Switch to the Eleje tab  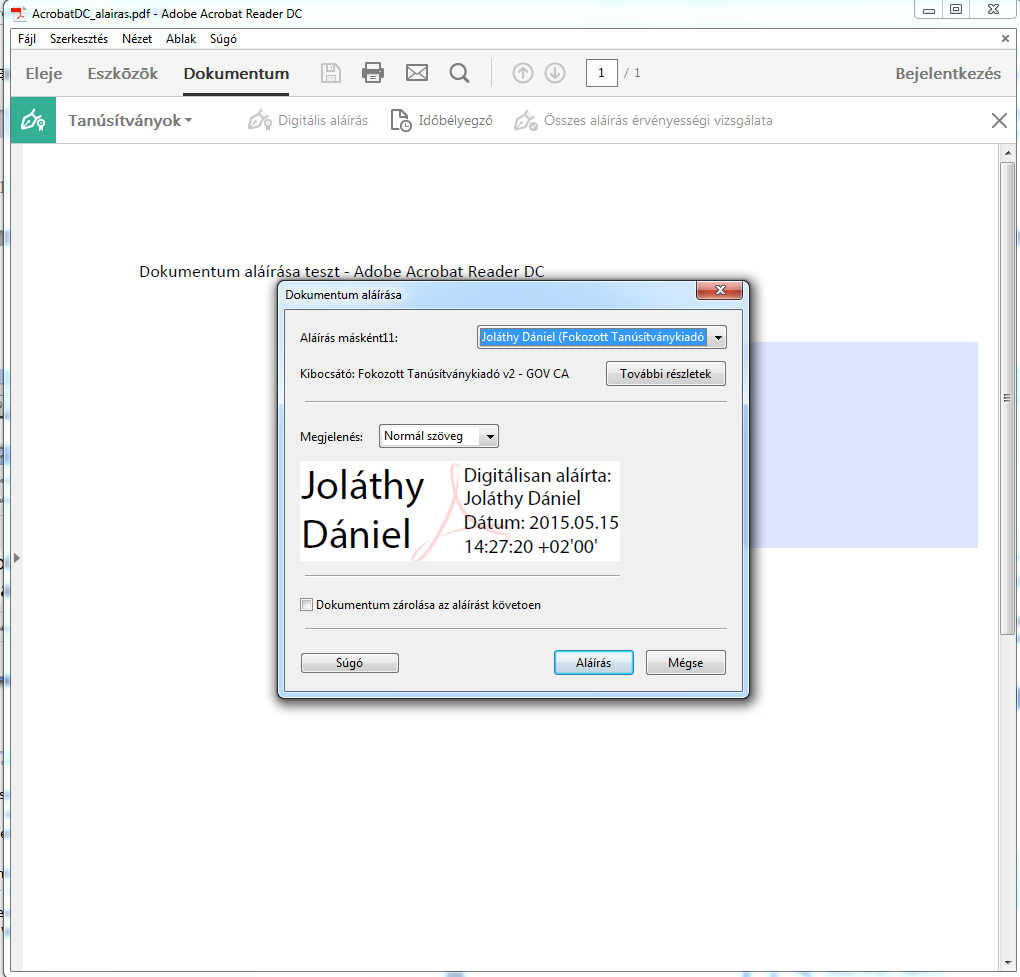pyautogui.click(x=44, y=74)
